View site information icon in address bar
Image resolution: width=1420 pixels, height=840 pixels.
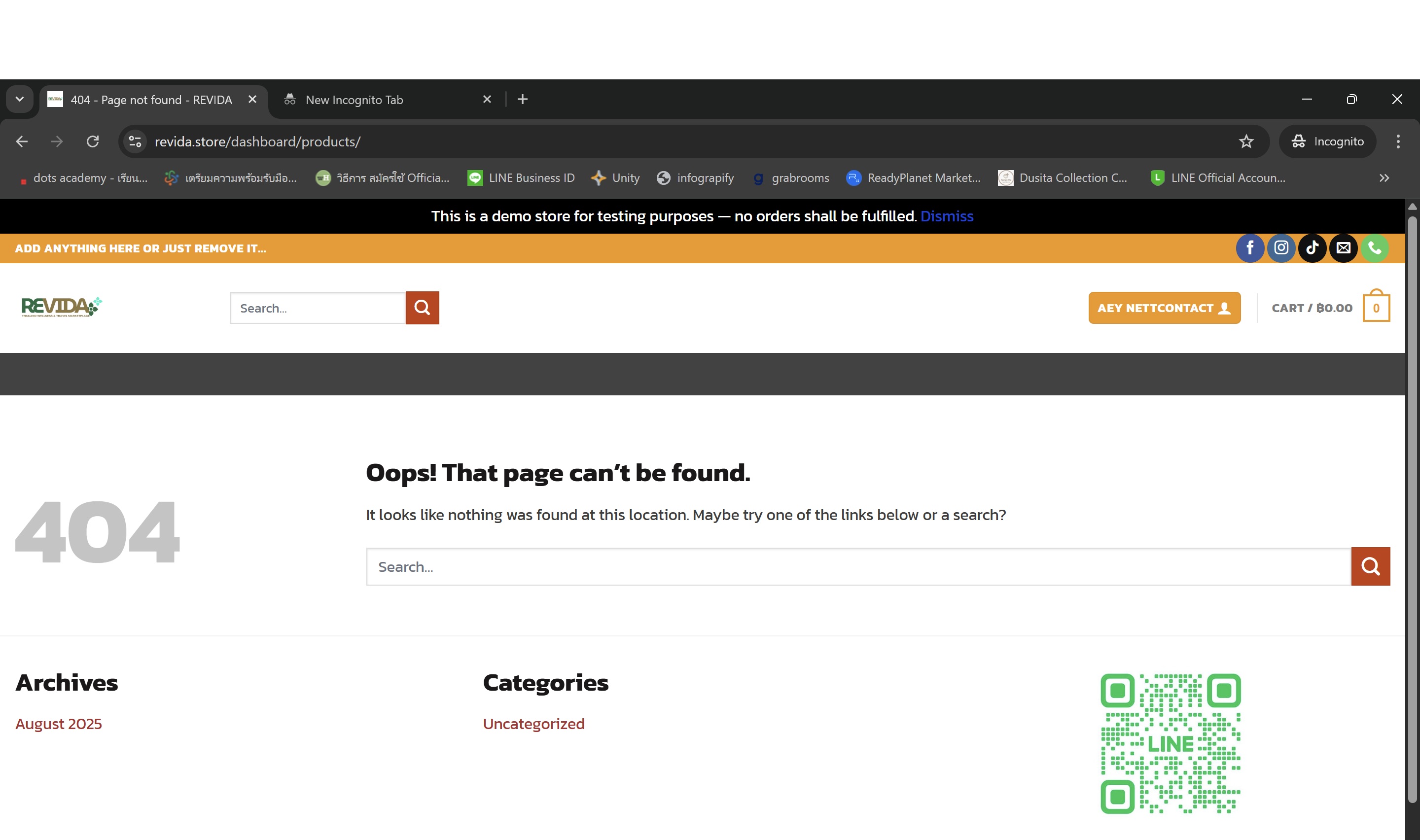point(135,141)
